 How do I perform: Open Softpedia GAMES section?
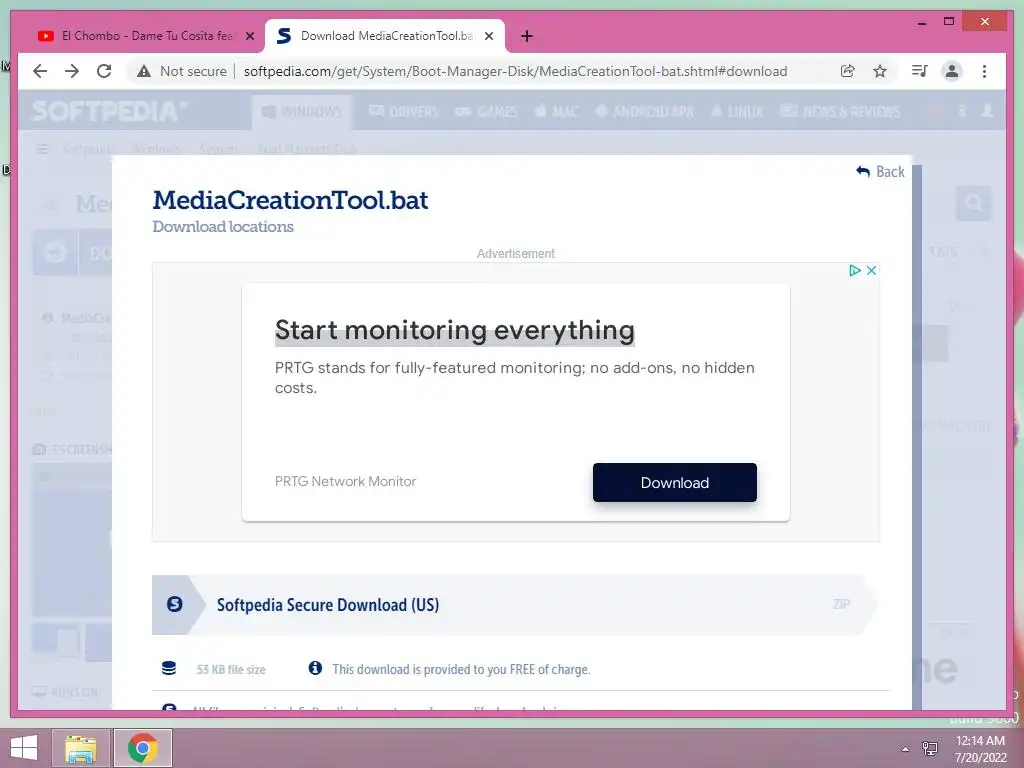pyautogui.click(x=487, y=112)
